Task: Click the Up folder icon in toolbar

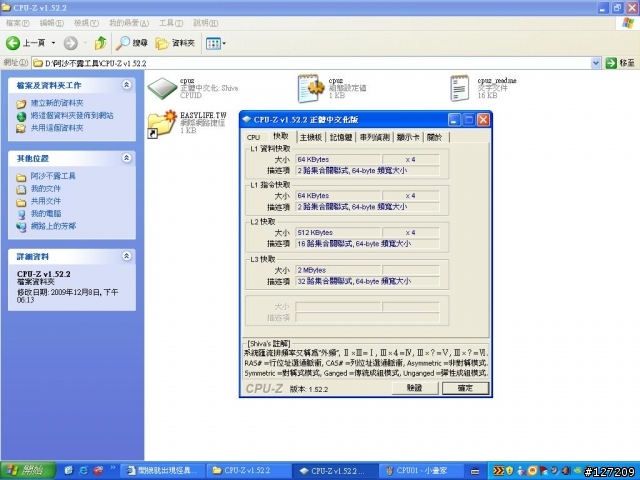Action: [x=100, y=43]
